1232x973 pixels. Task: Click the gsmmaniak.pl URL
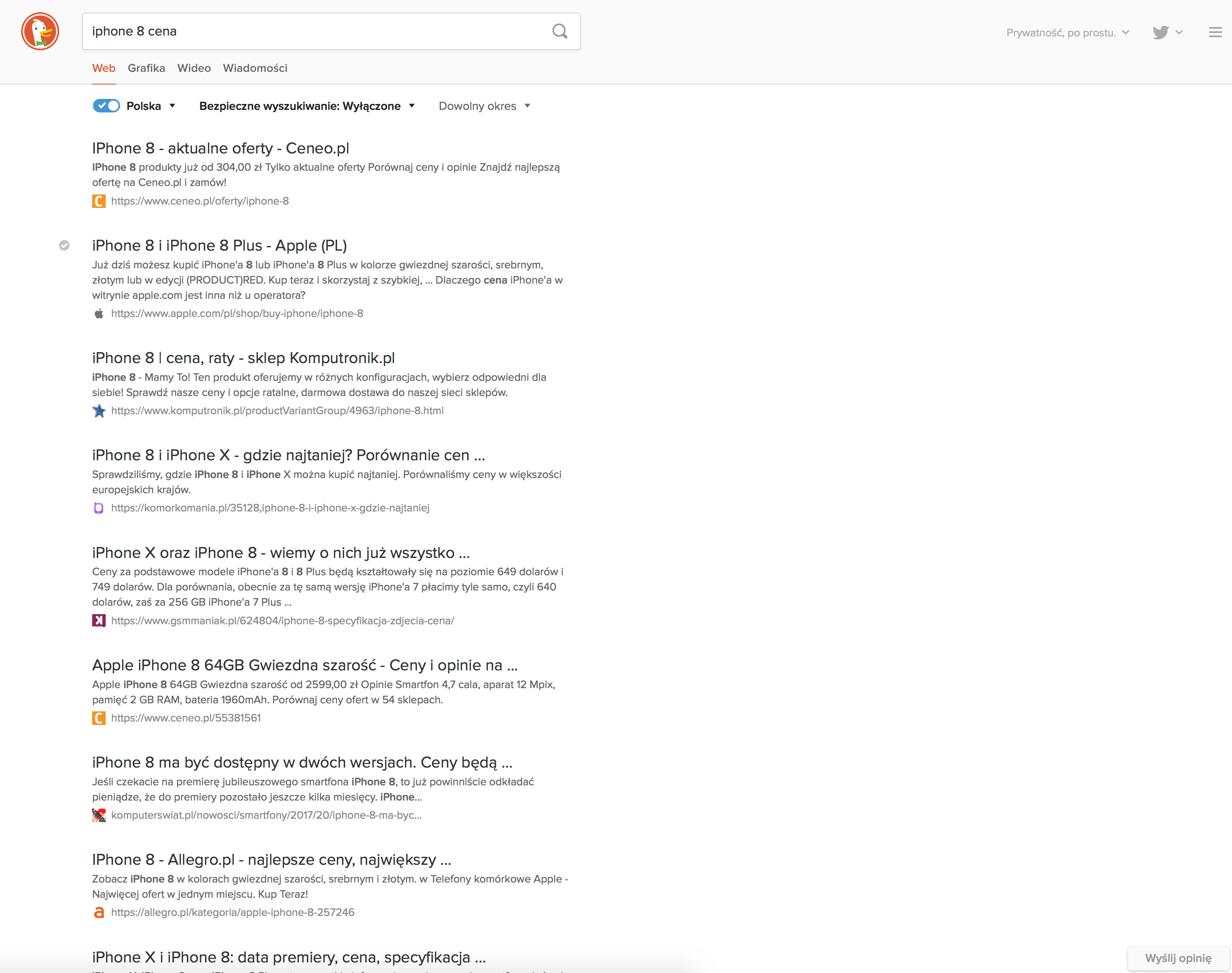pyautogui.click(x=283, y=621)
